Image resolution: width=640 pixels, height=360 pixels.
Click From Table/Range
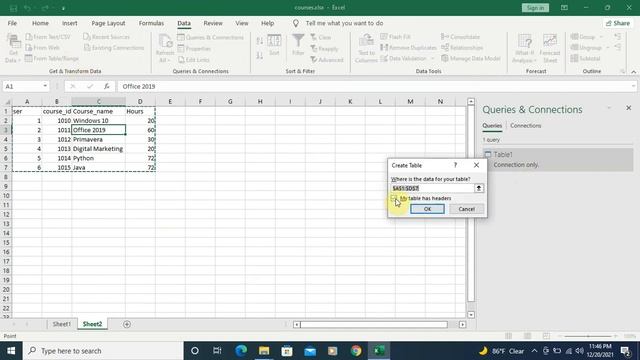tap(51, 58)
